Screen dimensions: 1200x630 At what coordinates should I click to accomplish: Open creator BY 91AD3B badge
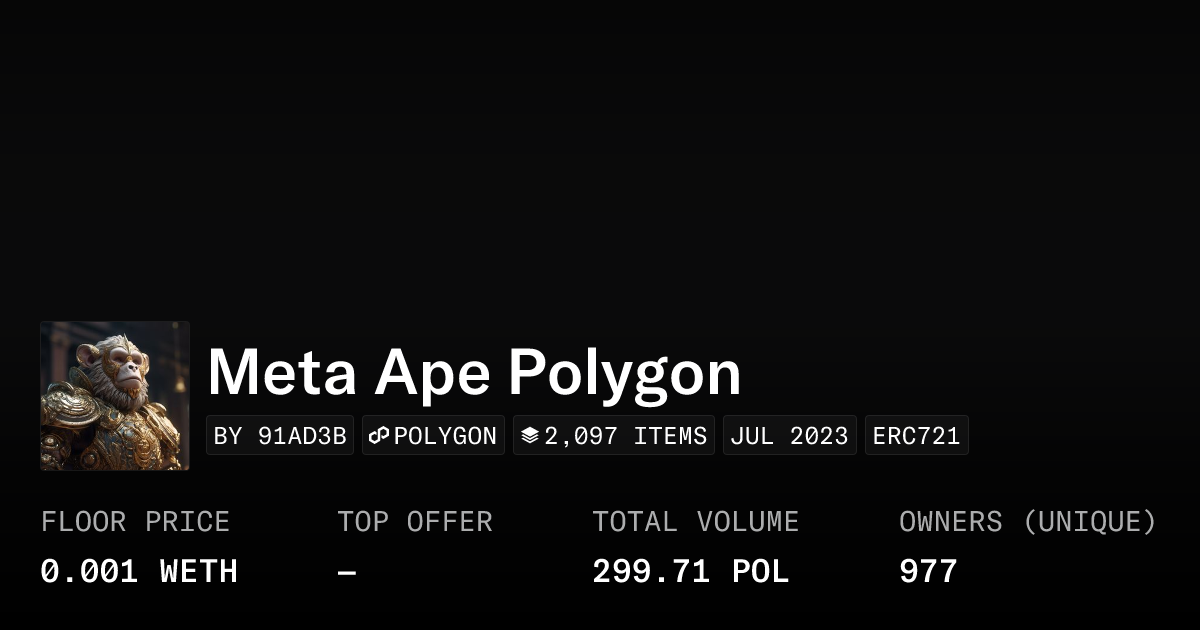pos(280,436)
